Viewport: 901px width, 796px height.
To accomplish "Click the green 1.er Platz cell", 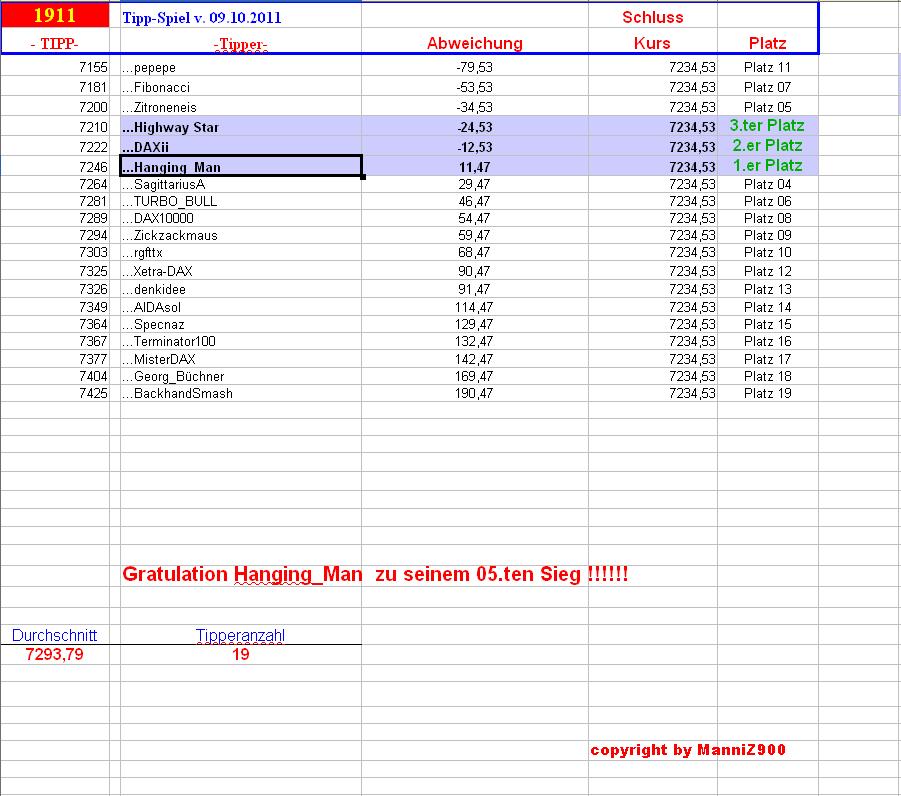I will click(766, 165).
